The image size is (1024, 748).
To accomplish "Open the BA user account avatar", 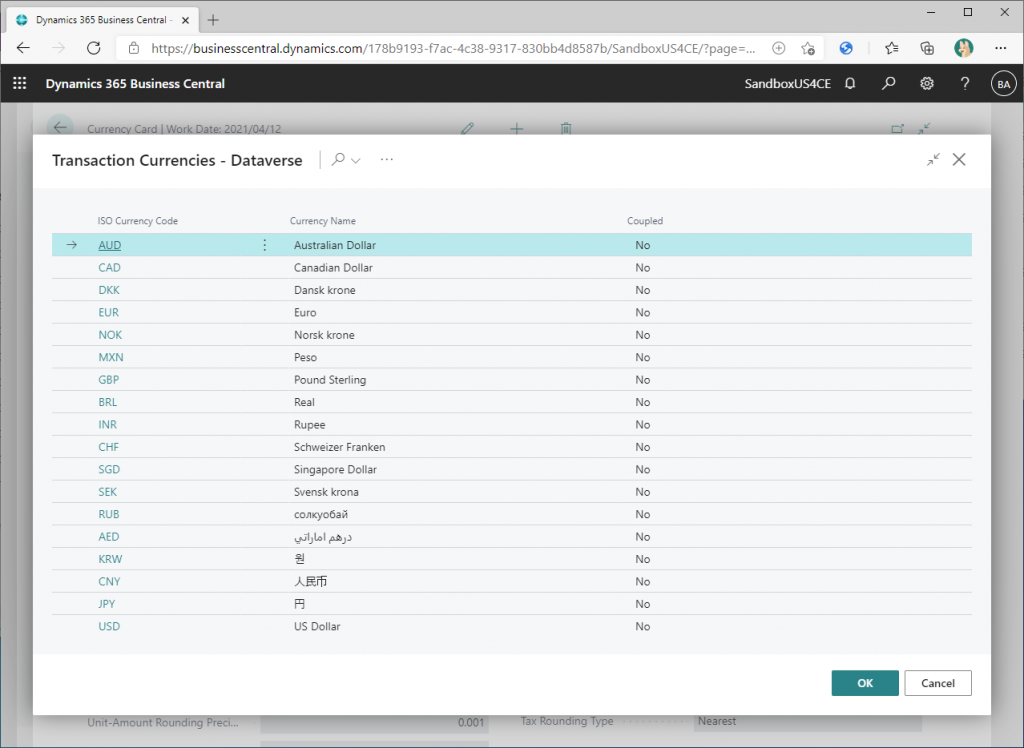I will click(1004, 84).
